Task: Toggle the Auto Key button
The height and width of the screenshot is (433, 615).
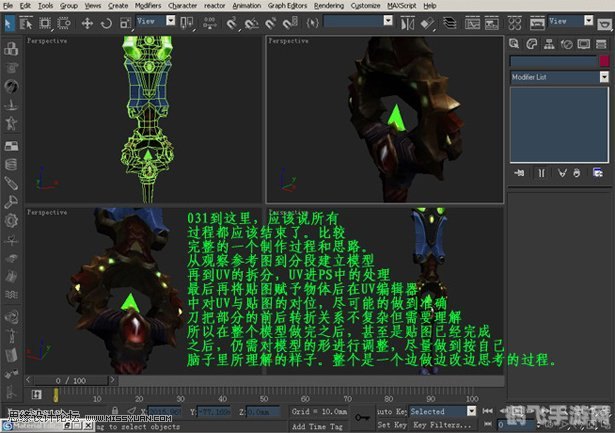Action: (x=390, y=411)
